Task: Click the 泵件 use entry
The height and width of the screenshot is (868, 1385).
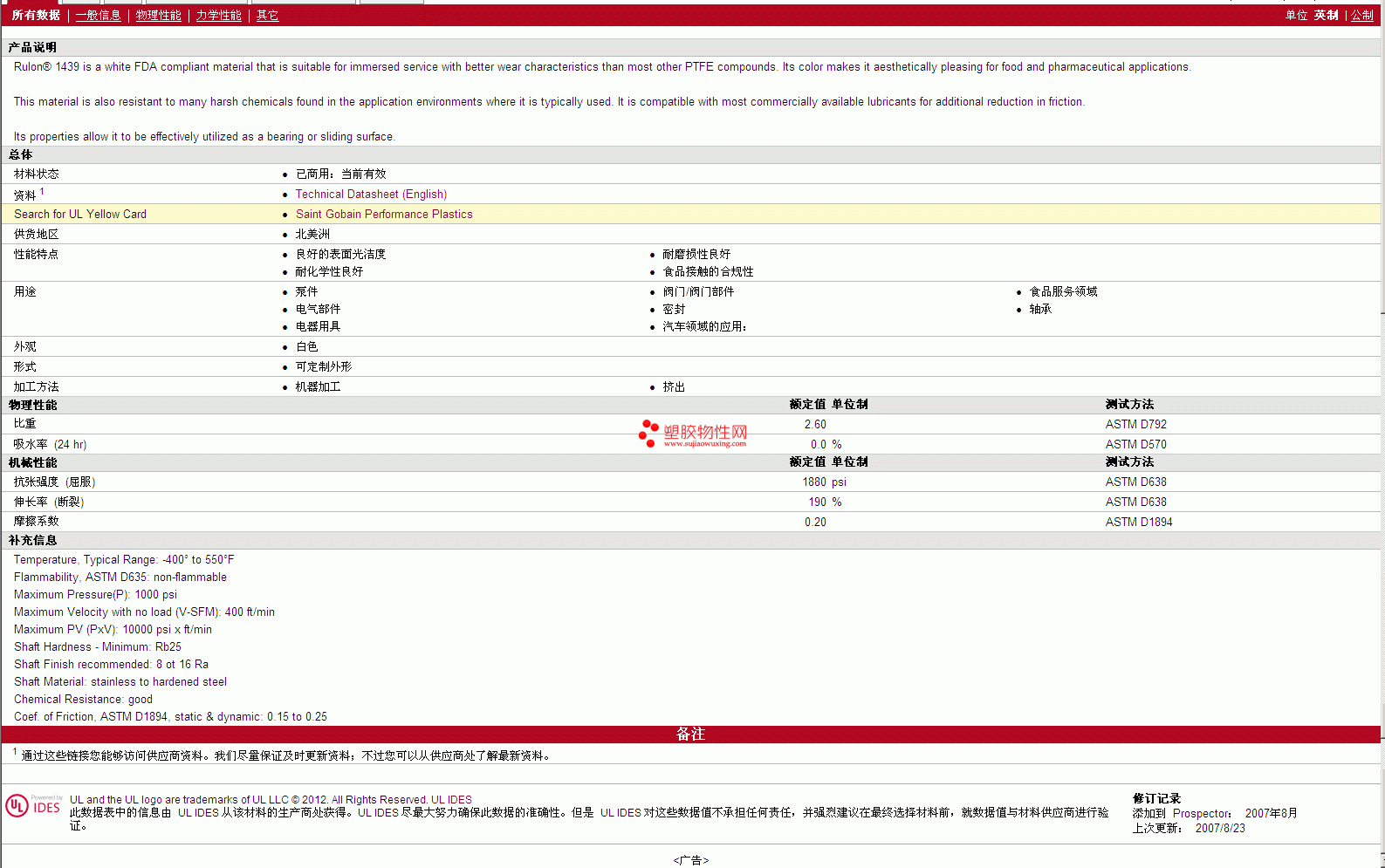Action: point(306,291)
